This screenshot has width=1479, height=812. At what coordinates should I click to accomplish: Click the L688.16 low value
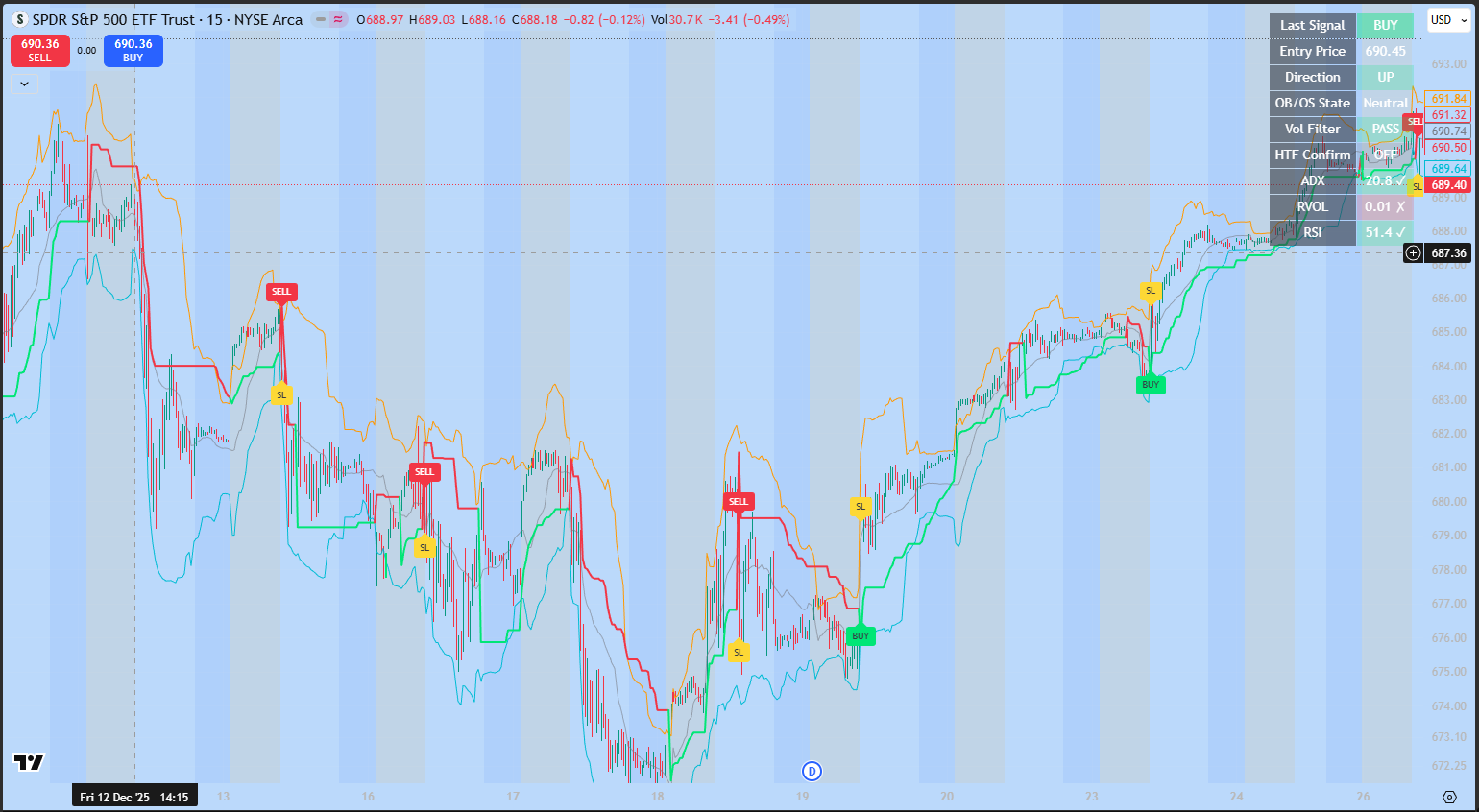[x=485, y=19]
